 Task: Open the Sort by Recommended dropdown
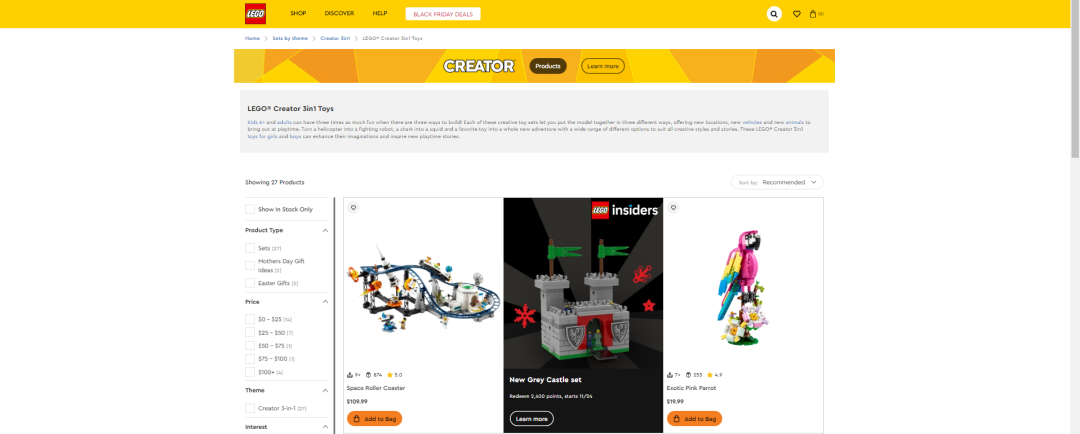(777, 183)
